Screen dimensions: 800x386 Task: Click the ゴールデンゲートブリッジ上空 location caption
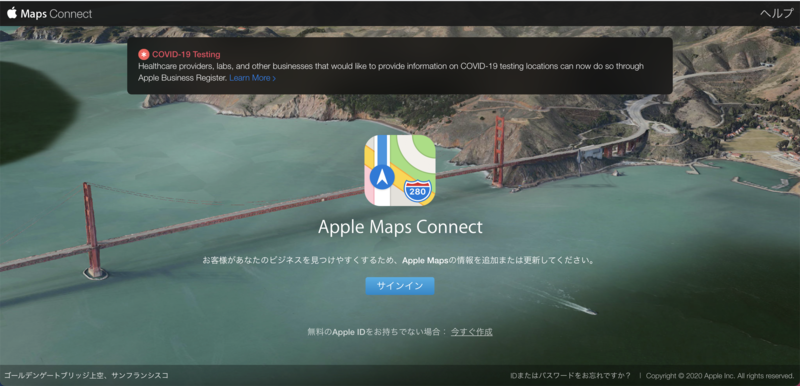(86, 376)
